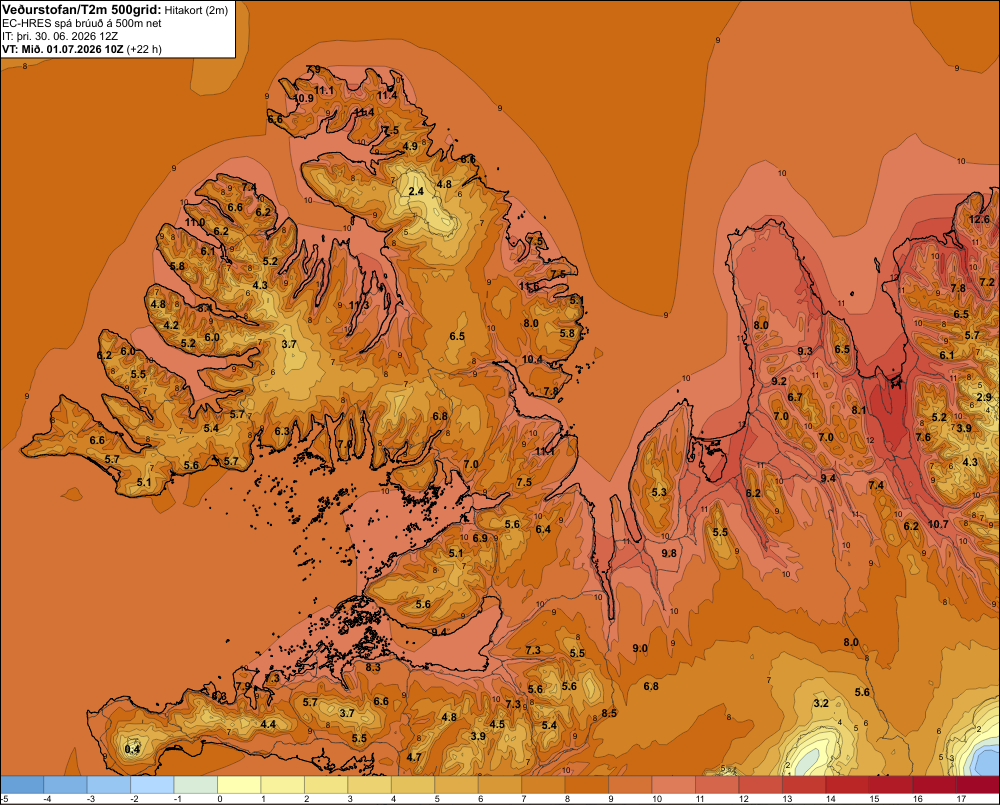1000x805 pixels.
Task: Click the 6.4 temperature value on the map
Action: 543,529
